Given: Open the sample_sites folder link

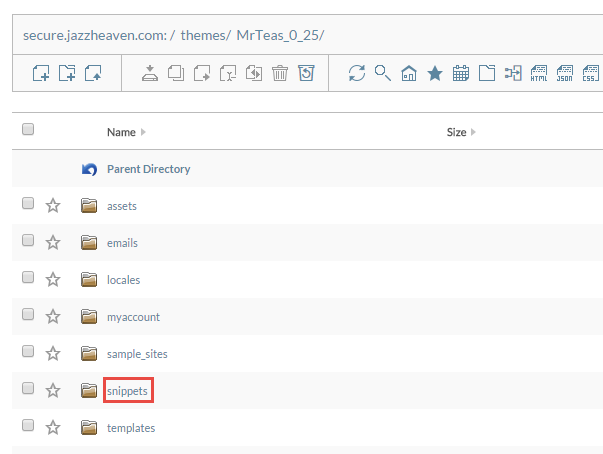Looking at the screenshot, I should pyautogui.click(x=137, y=354).
